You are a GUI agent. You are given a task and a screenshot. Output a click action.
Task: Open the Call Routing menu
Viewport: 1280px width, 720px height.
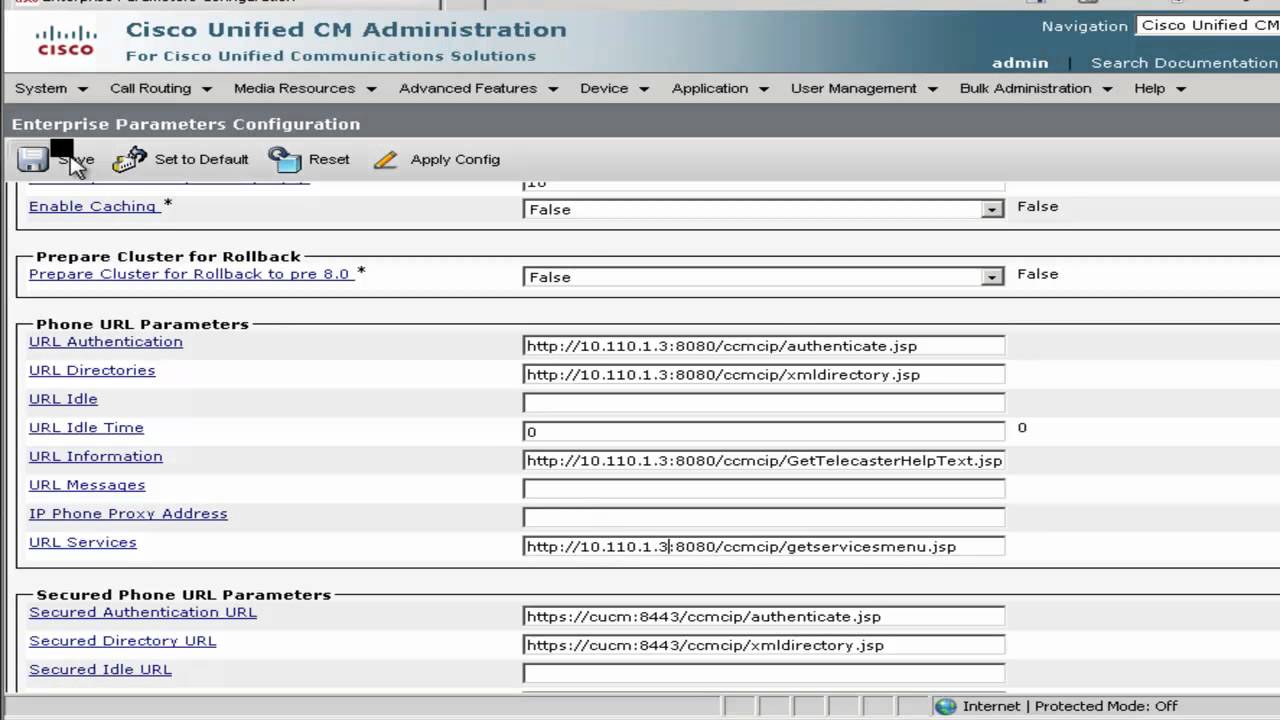[x=160, y=88]
